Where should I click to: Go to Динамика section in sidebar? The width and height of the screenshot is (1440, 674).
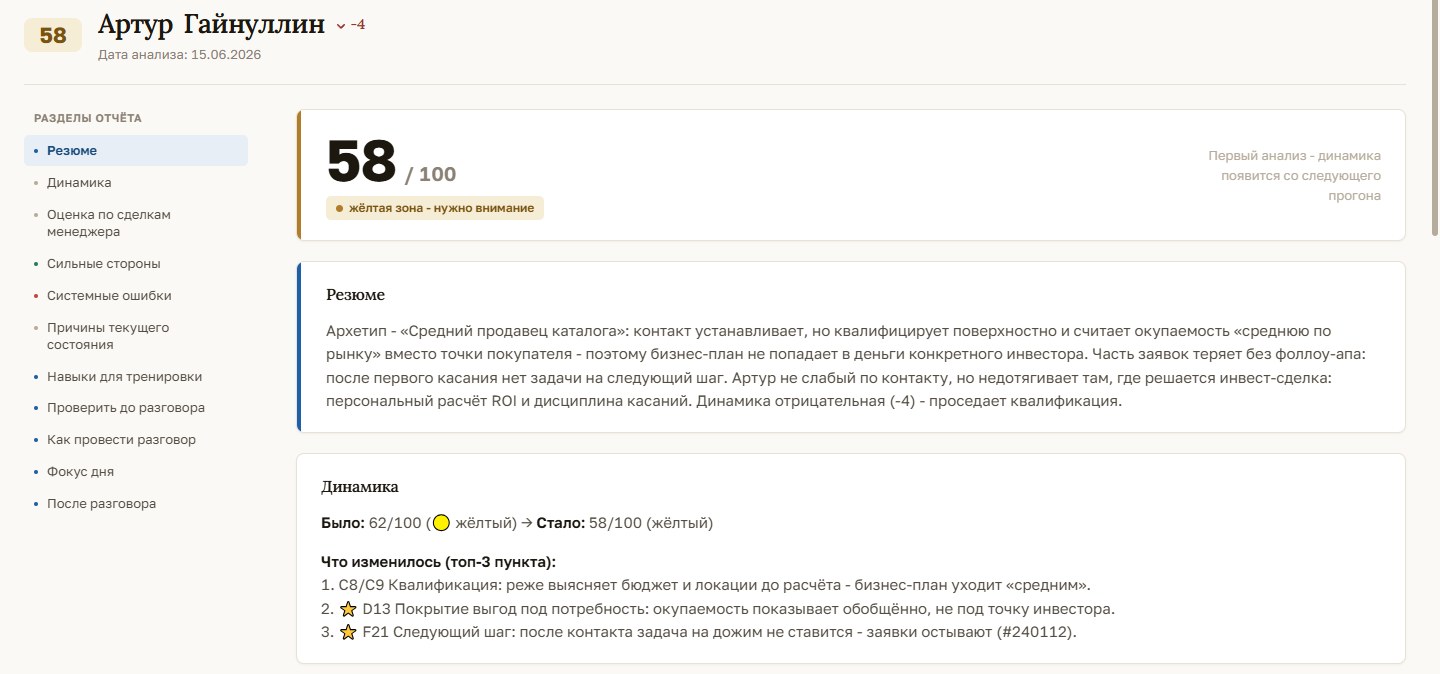136,183
